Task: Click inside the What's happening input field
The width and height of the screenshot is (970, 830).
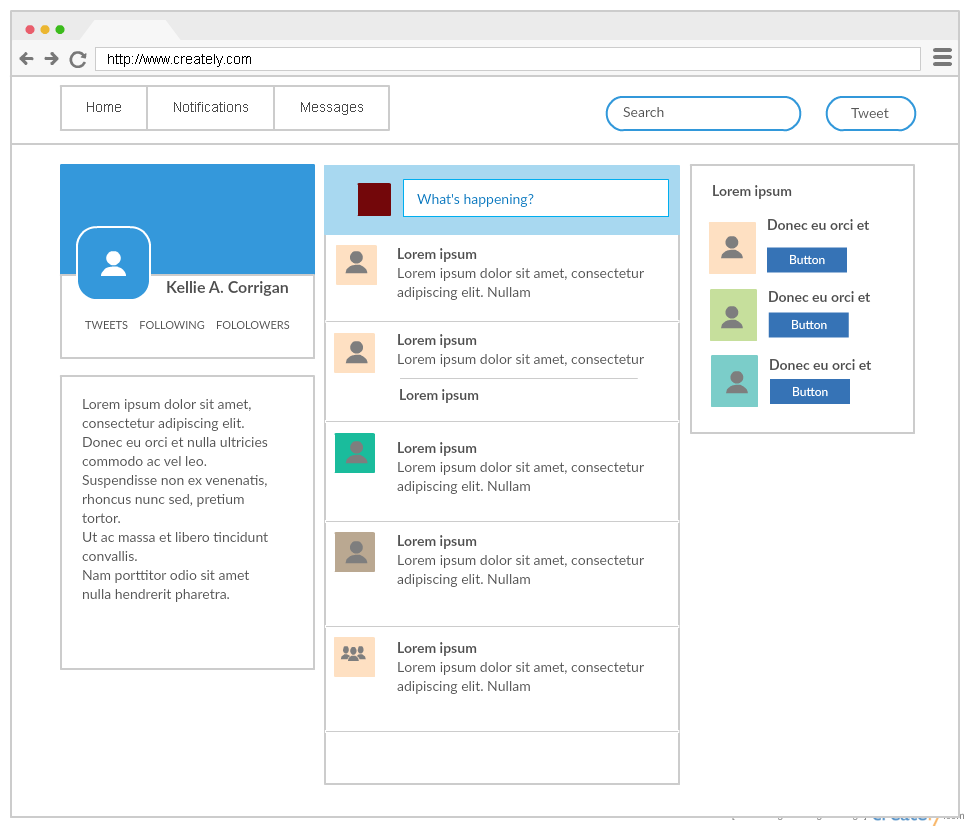Action: click(535, 198)
